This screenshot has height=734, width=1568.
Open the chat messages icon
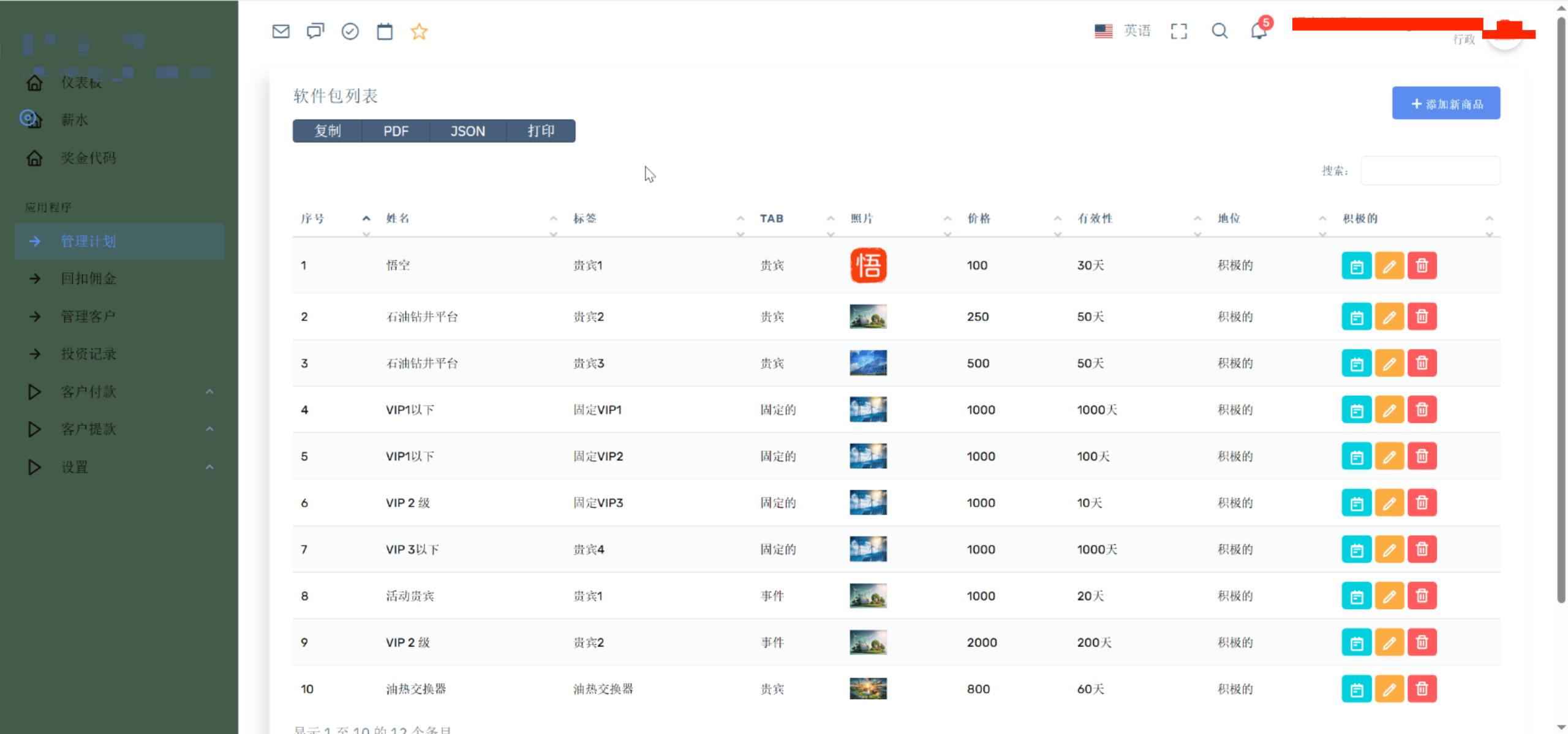[315, 31]
